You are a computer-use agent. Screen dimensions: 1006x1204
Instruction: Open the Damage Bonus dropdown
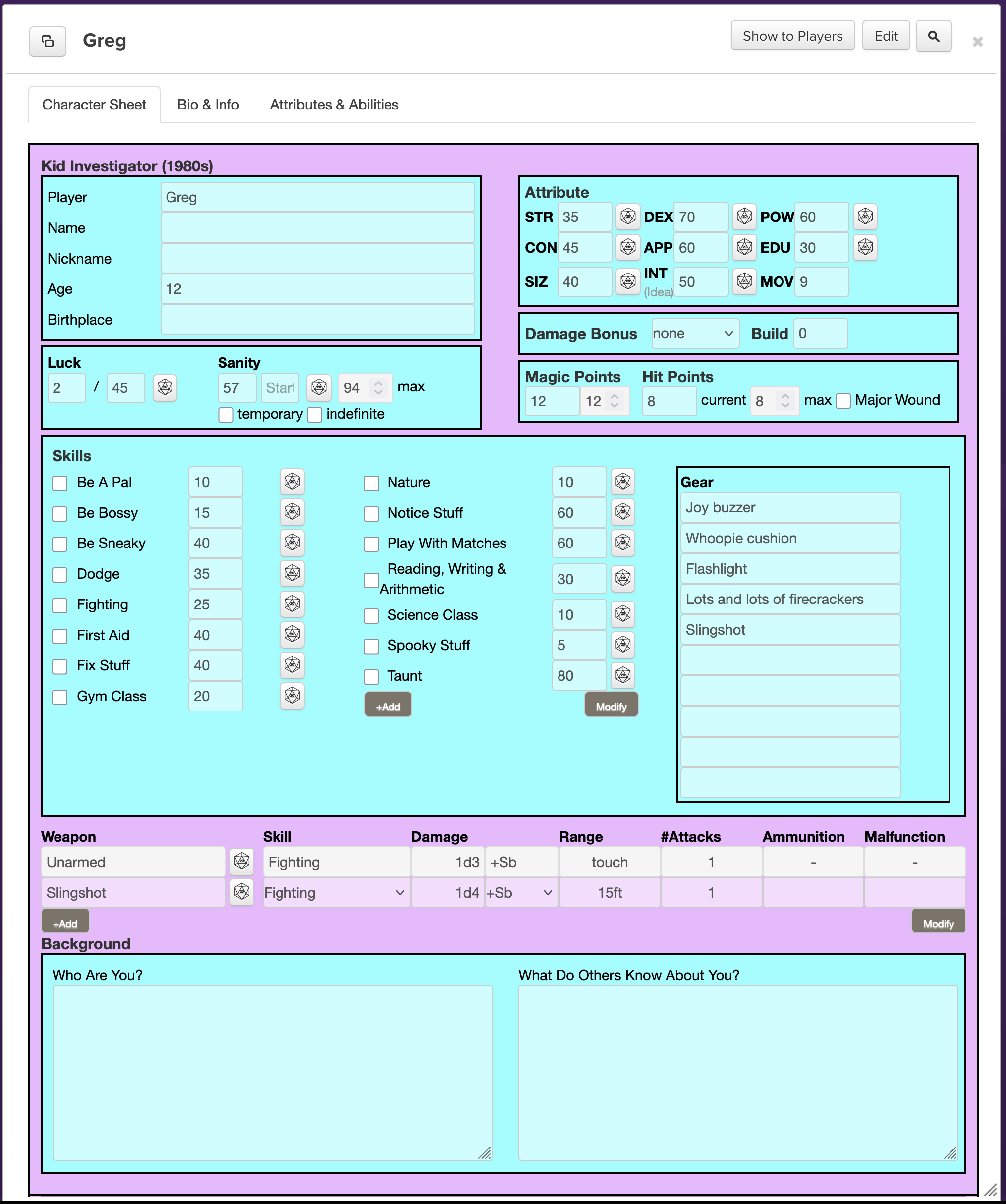(x=695, y=333)
